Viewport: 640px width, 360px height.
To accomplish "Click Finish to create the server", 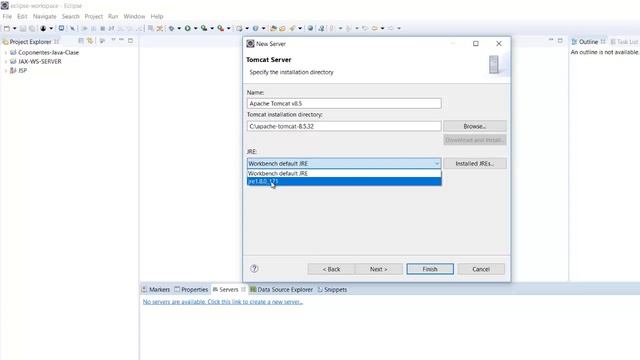I will pos(430,269).
